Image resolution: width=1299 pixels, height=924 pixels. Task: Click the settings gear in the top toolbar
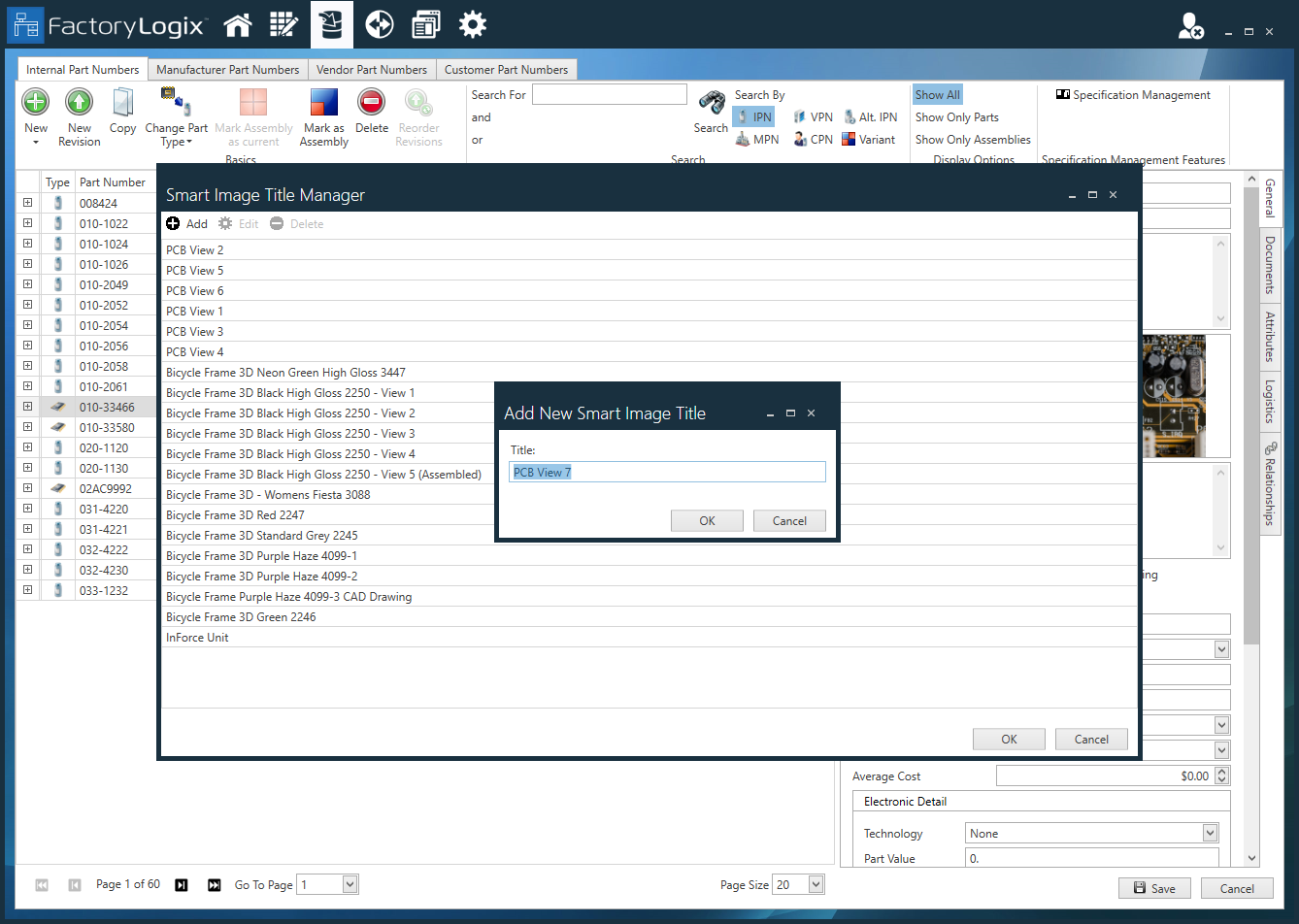click(x=473, y=24)
